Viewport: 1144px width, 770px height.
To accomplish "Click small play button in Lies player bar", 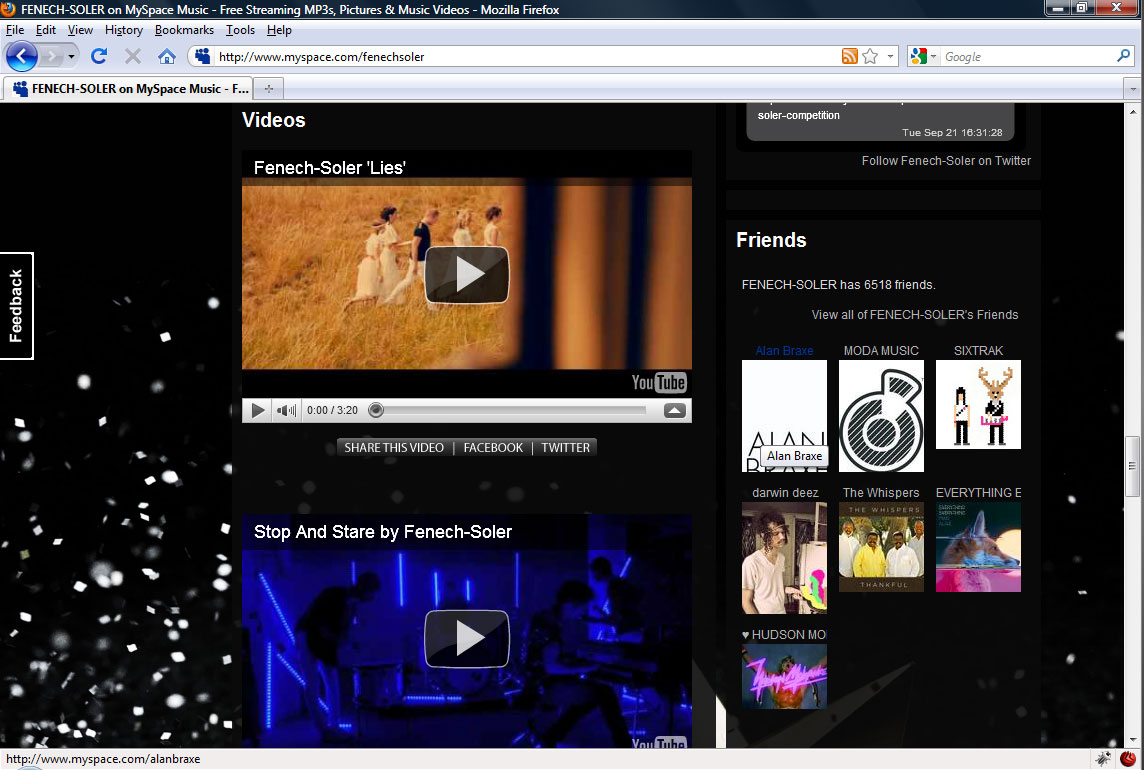I will [258, 410].
